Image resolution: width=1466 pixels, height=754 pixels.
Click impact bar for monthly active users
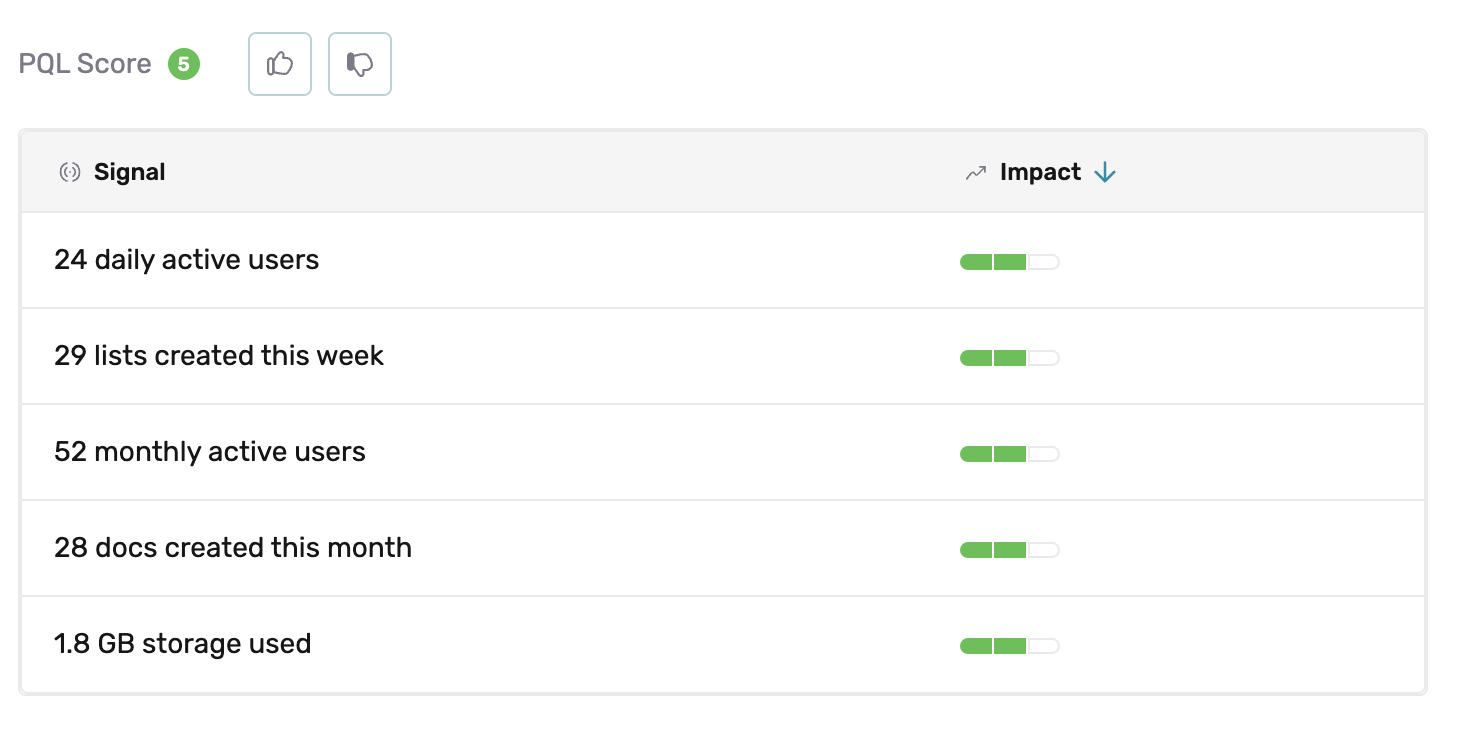1009,454
